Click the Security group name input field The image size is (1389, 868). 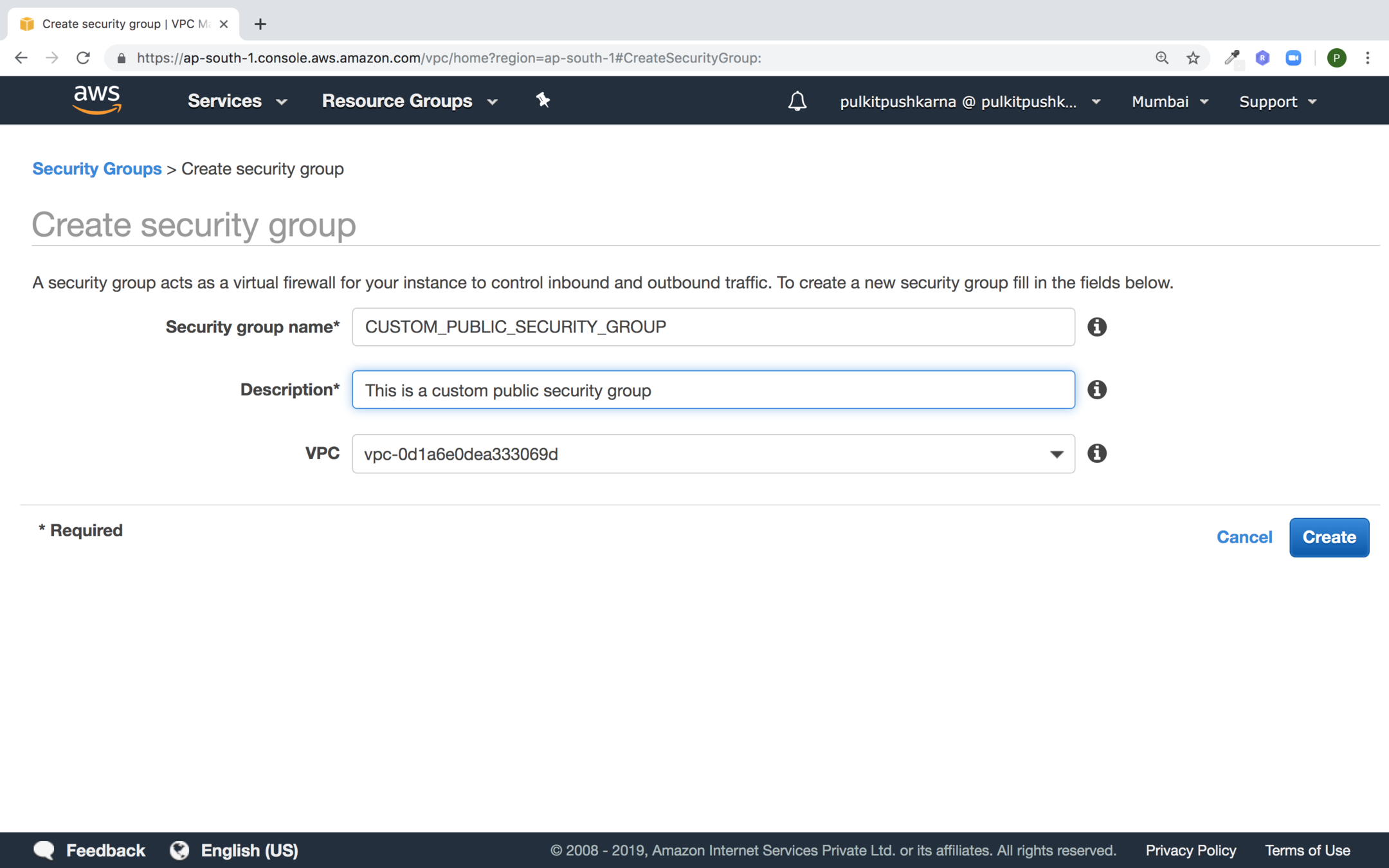point(713,327)
